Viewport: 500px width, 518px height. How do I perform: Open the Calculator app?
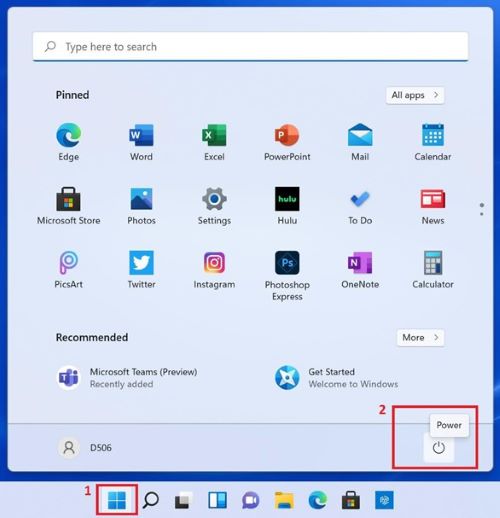click(x=433, y=270)
